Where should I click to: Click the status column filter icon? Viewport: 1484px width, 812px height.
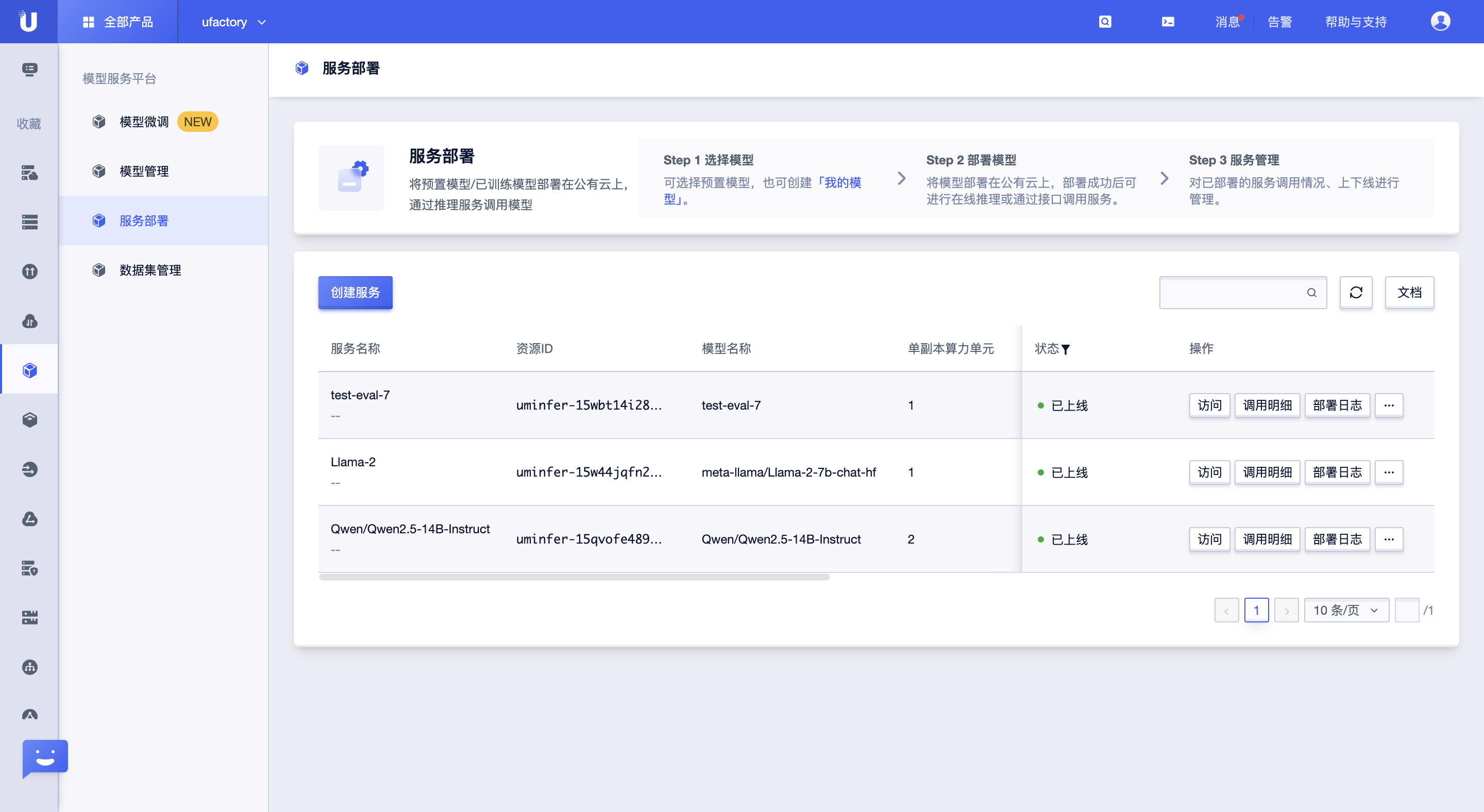(1066, 349)
